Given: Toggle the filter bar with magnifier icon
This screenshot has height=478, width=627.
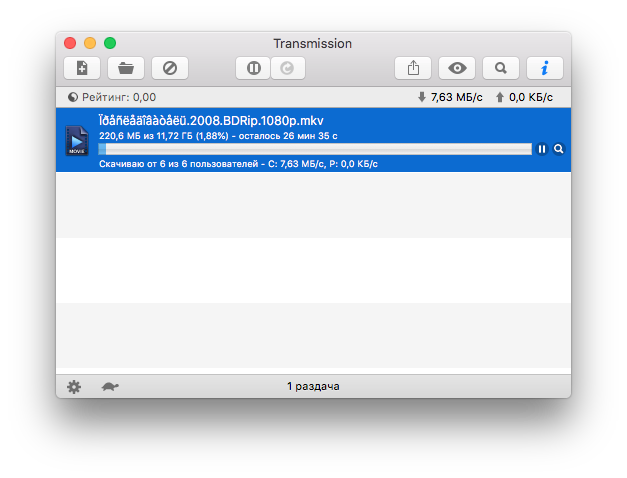Looking at the screenshot, I should [x=501, y=68].
